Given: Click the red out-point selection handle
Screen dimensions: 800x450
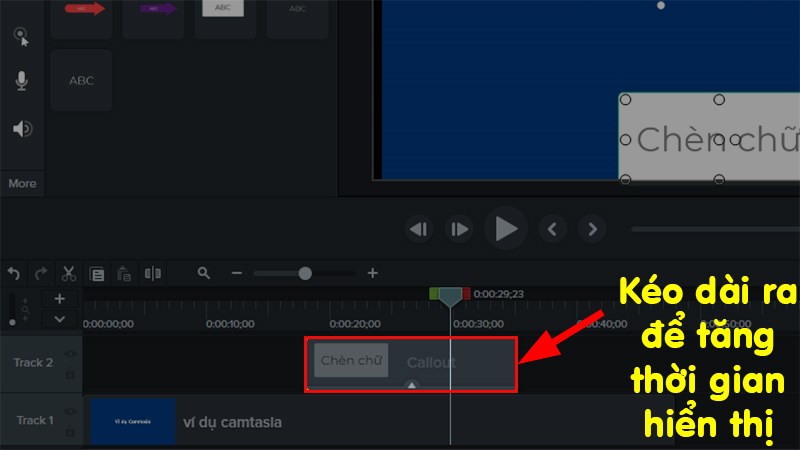Looking at the screenshot, I should tap(466, 294).
